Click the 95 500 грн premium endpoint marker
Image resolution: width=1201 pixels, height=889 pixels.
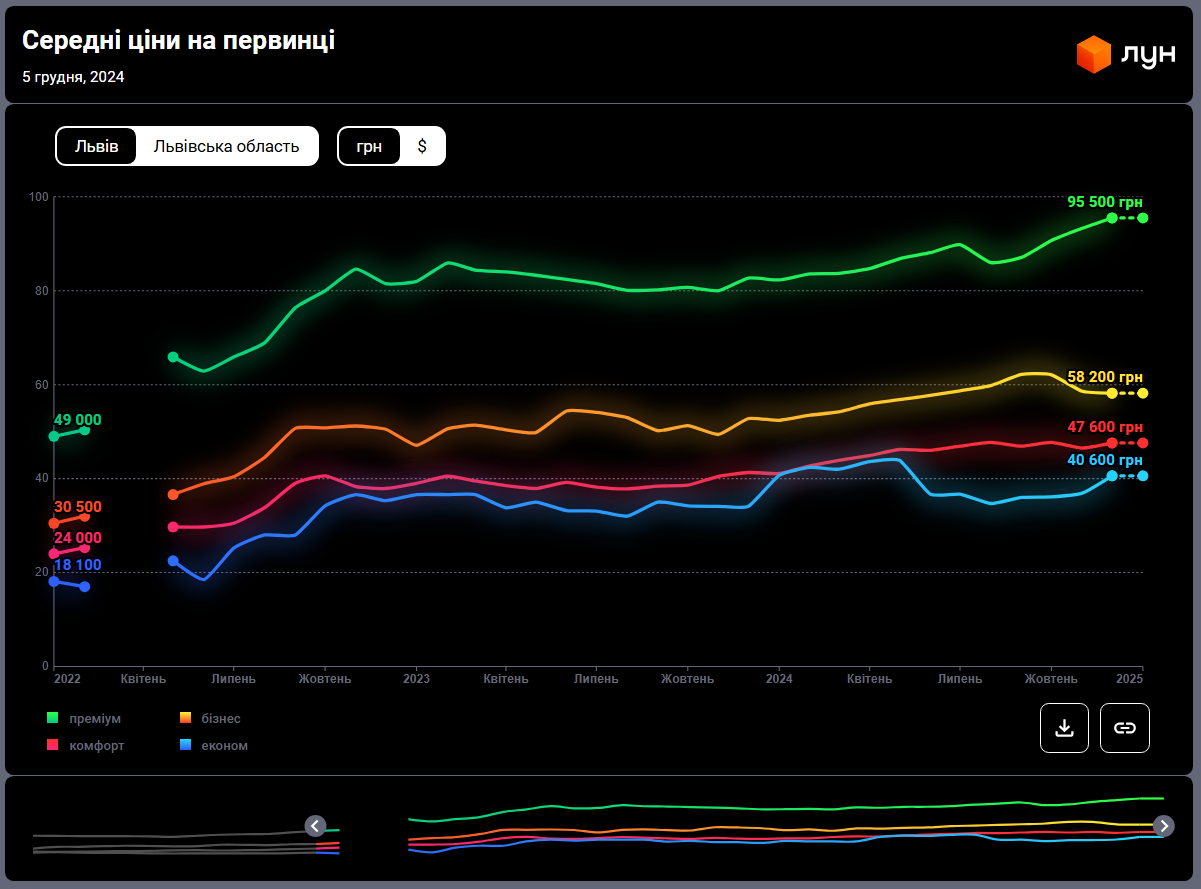[1112, 218]
